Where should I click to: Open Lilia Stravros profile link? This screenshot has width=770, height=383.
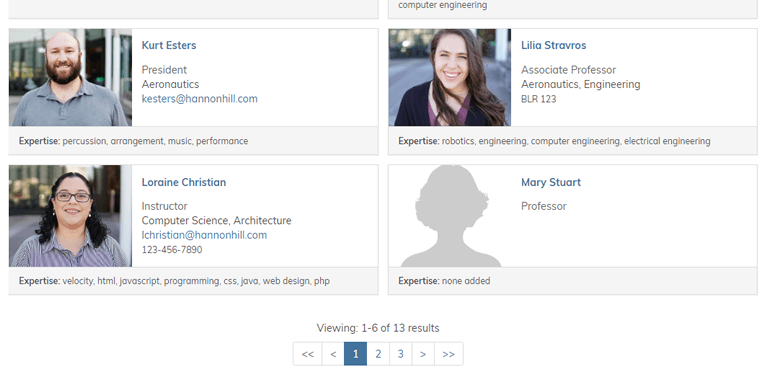(553, 45)
